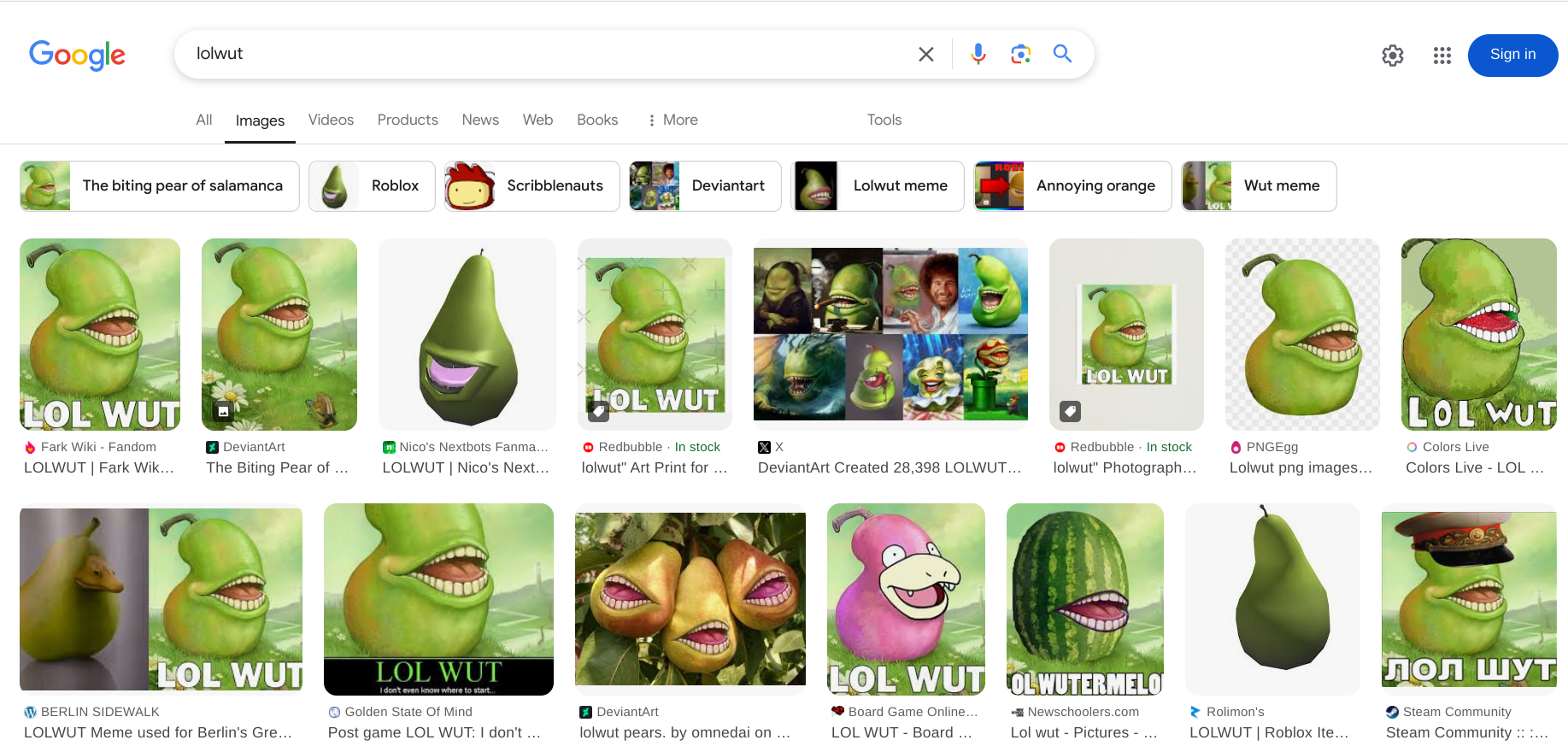Open lolwut pears DeviantArt thumbnail

690,599
